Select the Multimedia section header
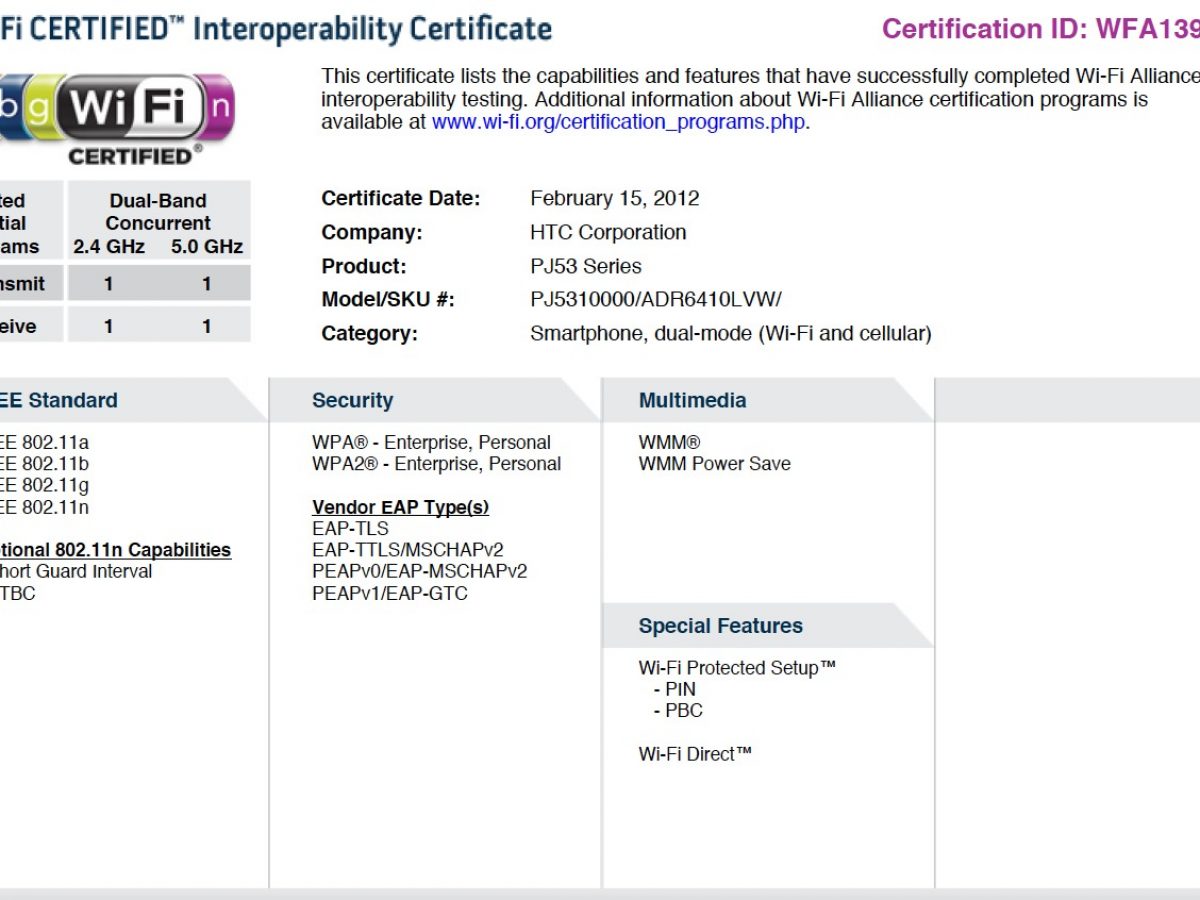This screenshot has height=900, width=1200. (692, 400)
